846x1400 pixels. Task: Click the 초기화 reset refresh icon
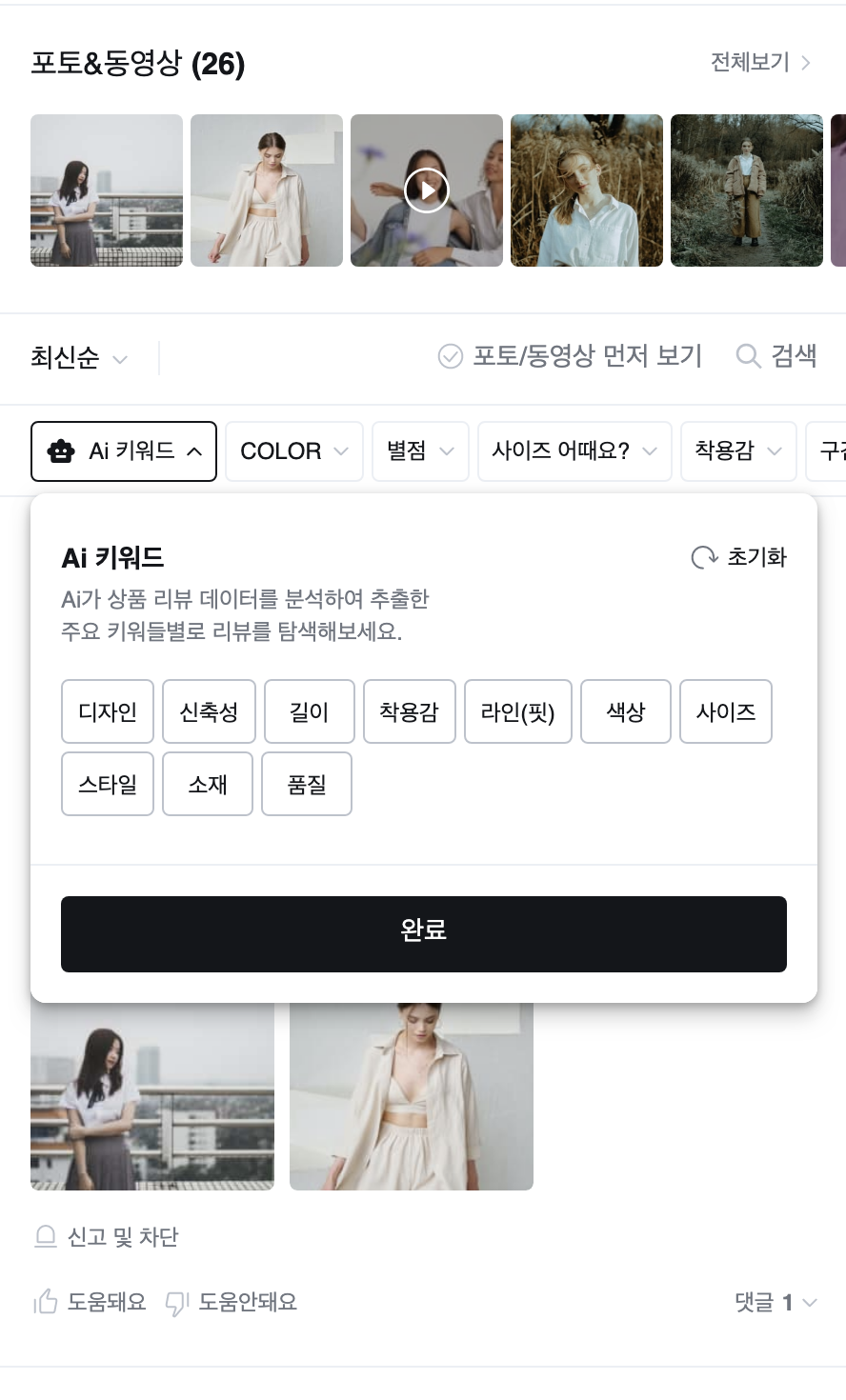[x=704, y=557]
